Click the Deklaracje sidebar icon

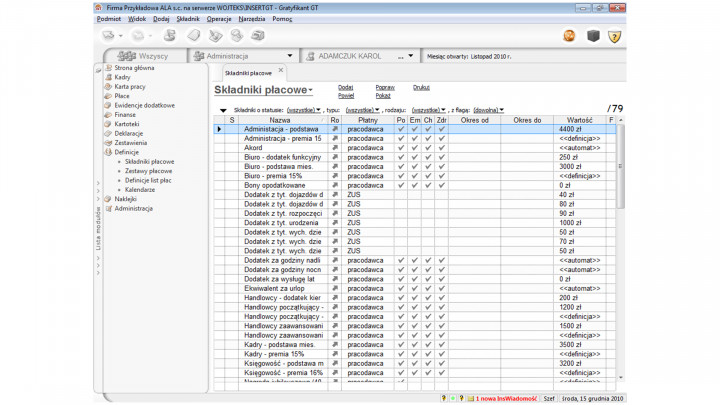[x=109, y=134]
